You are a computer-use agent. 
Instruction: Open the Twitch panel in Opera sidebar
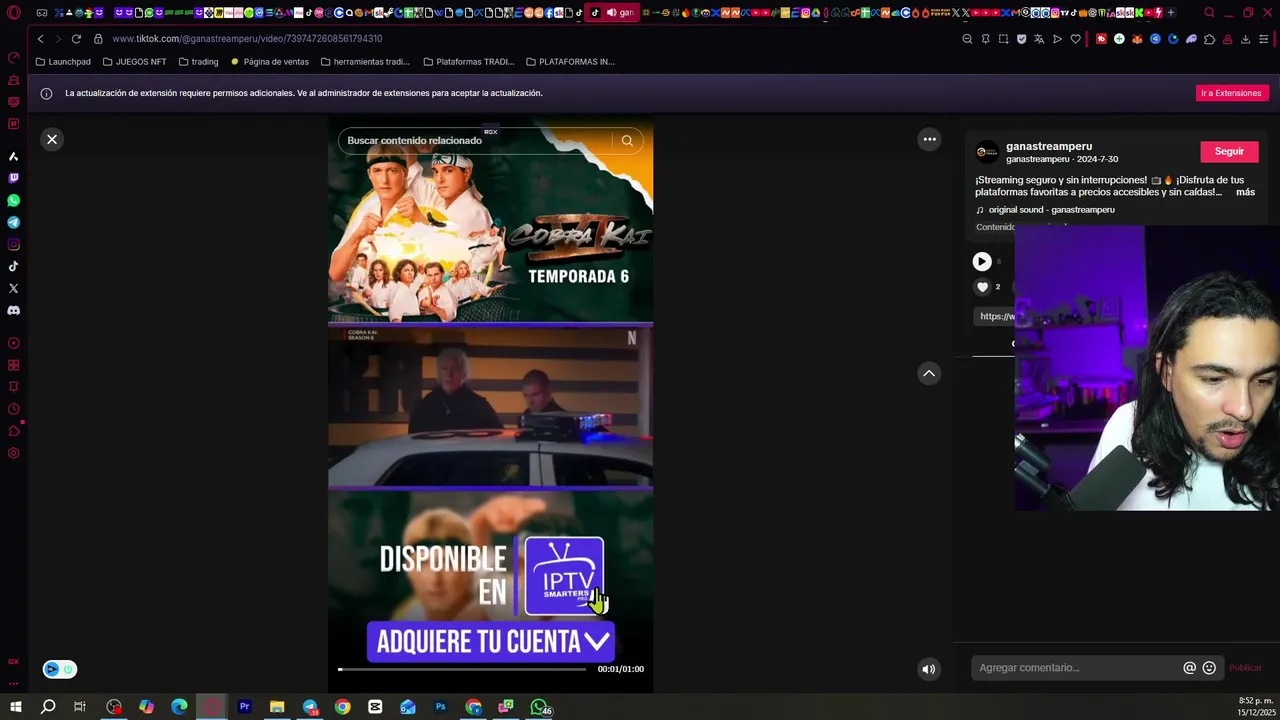13,178
